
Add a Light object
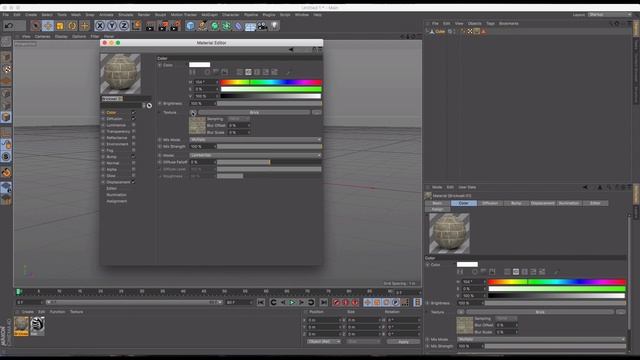pos(275,26)
